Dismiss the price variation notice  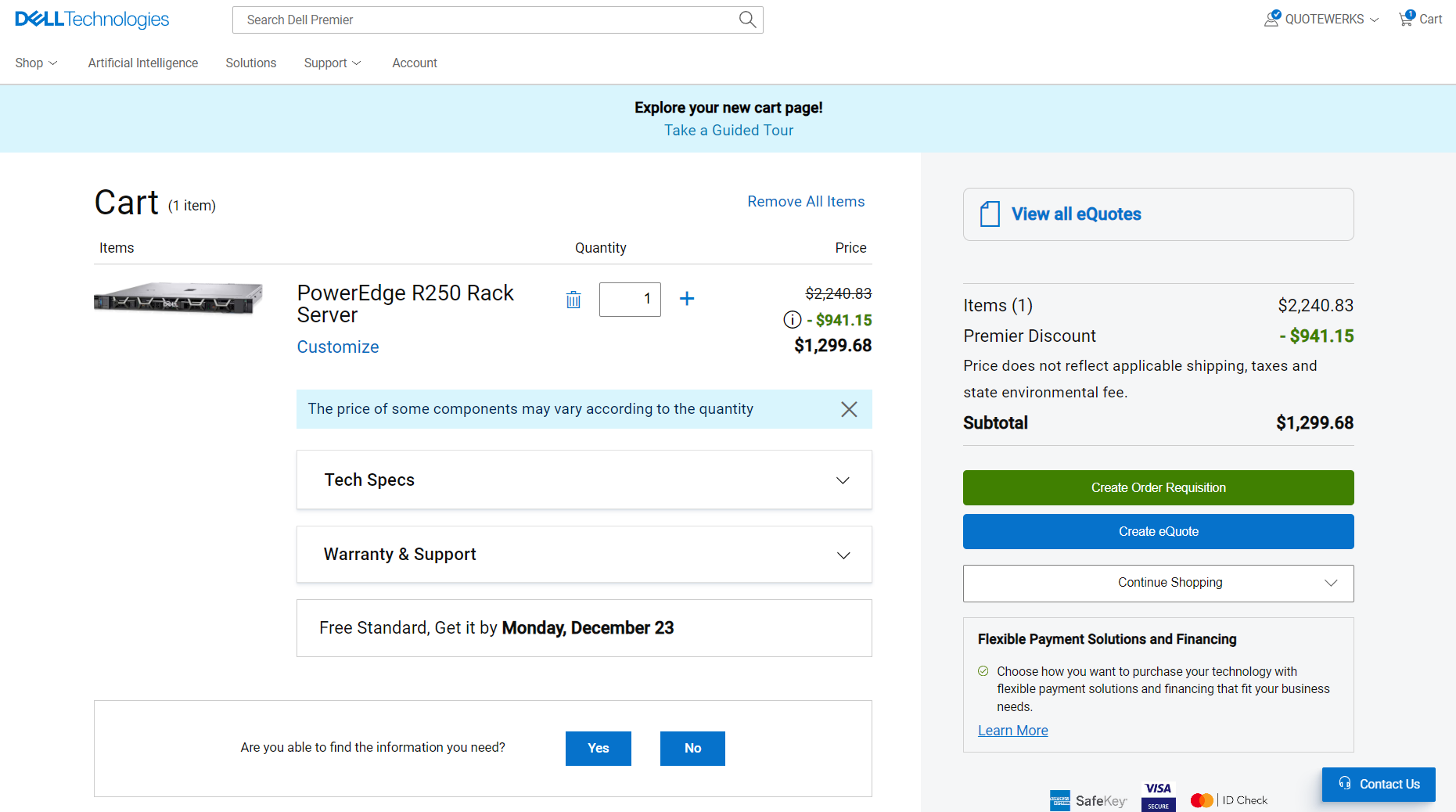(x=849, y=409)
